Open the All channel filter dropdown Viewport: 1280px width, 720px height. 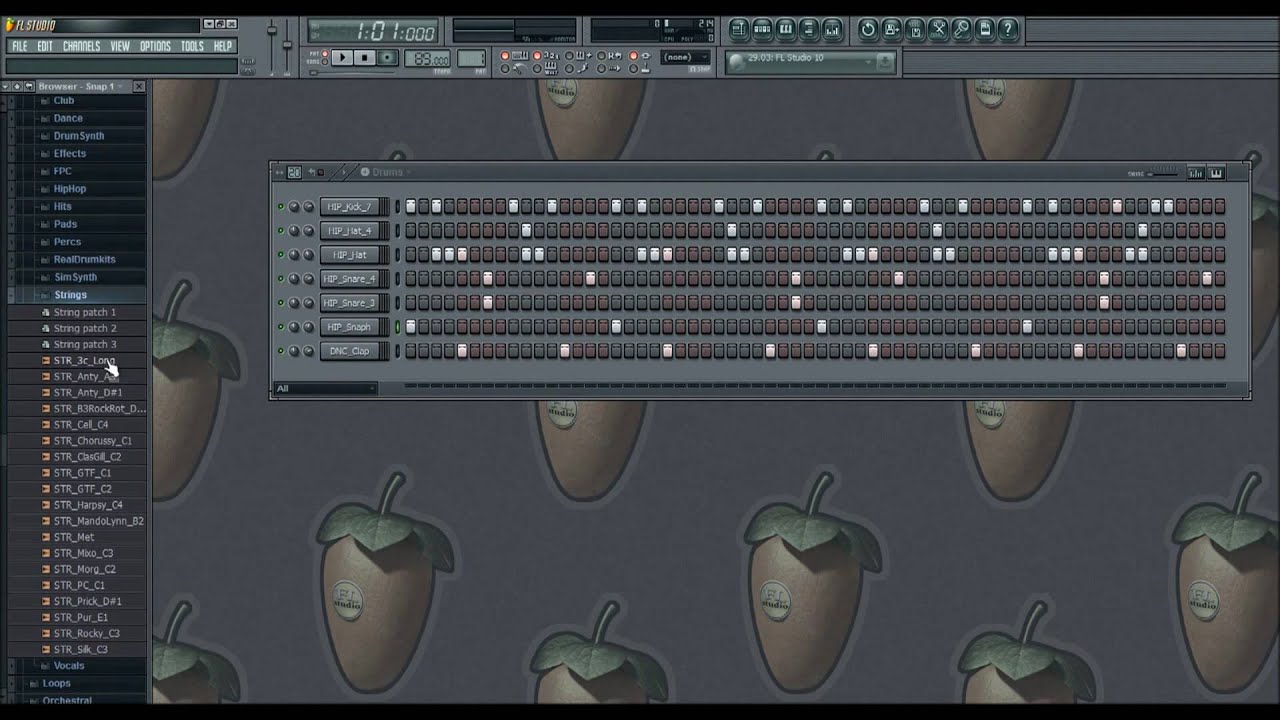325,388
